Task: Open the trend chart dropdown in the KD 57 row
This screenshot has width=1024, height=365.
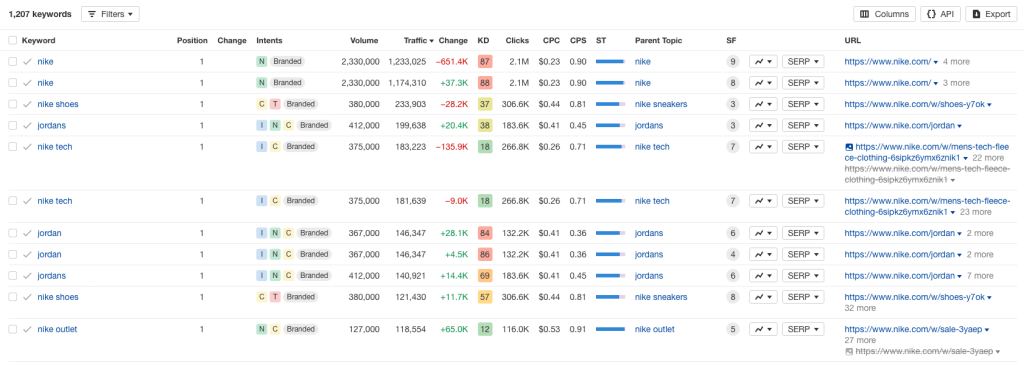Action: [763, 297]
